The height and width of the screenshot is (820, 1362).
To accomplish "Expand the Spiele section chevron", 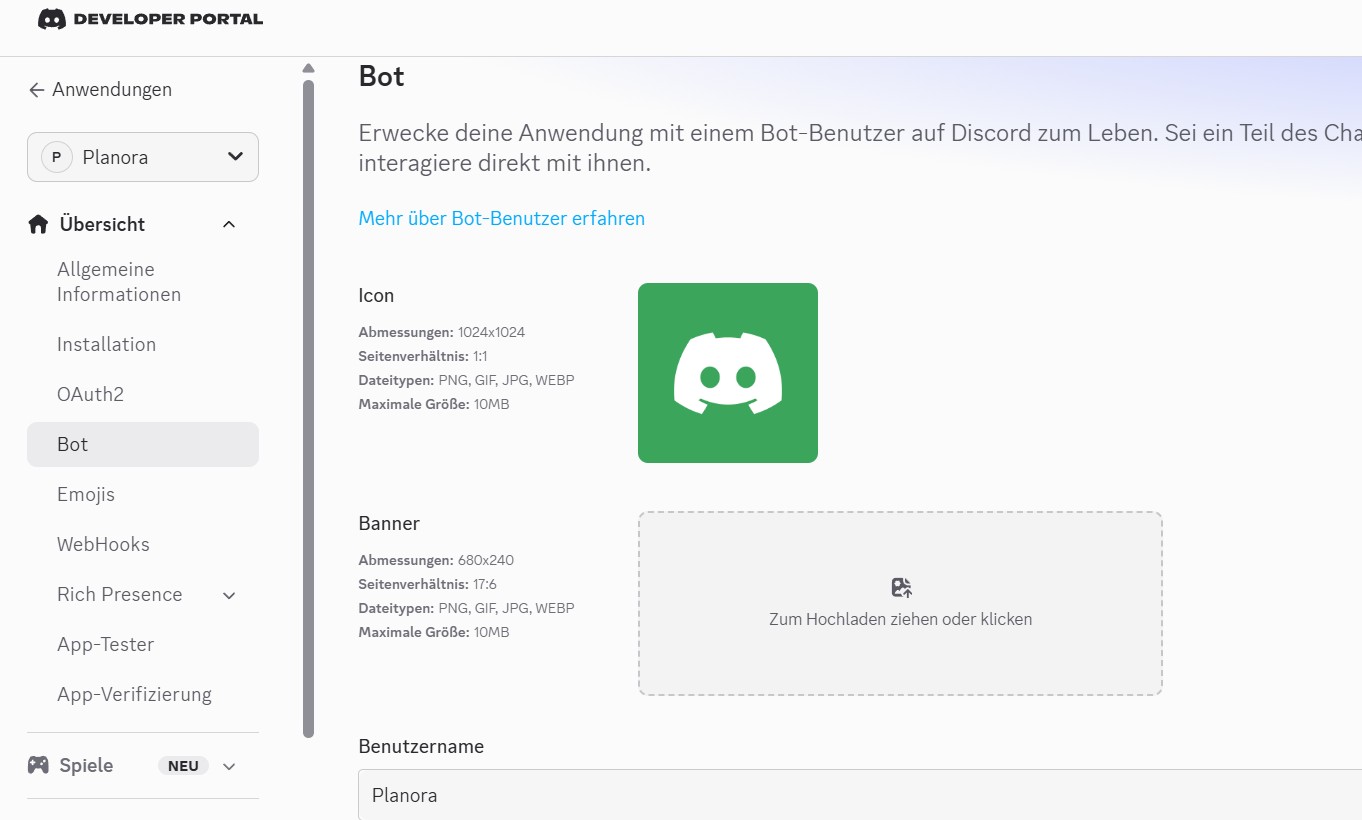I will (229, 766).
